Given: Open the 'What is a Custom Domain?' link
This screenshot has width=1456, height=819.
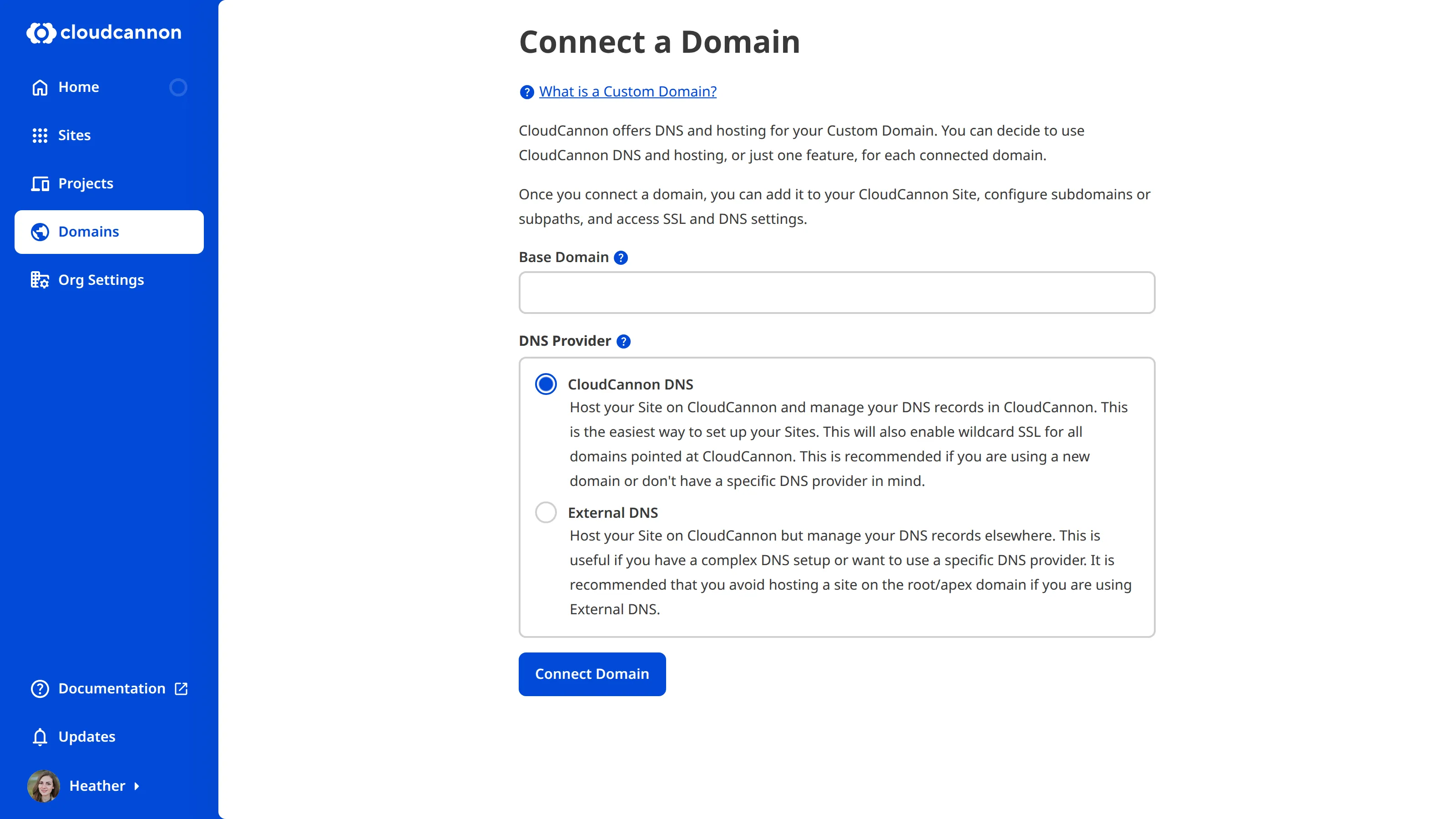Looking at the screenshot, I should [627, 91].
